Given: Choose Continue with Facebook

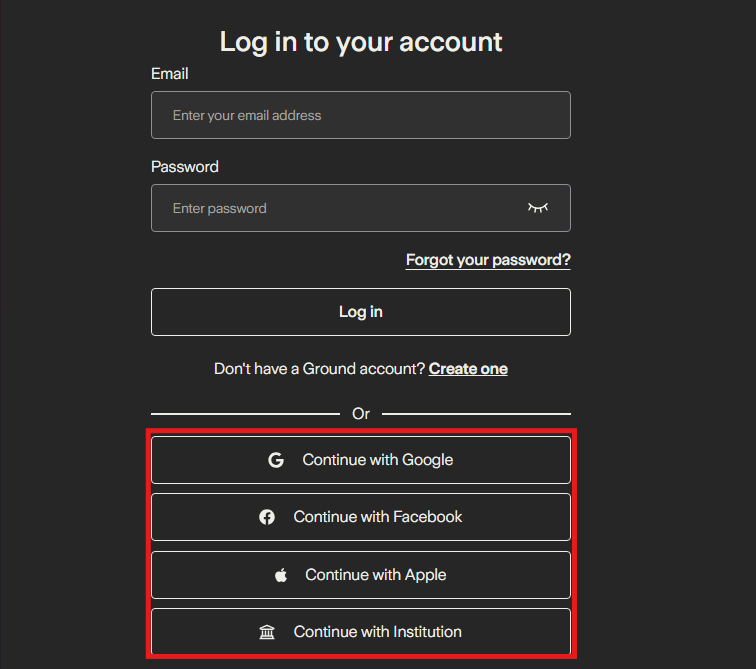Looking at the screenshot, I should click(377, 517).
